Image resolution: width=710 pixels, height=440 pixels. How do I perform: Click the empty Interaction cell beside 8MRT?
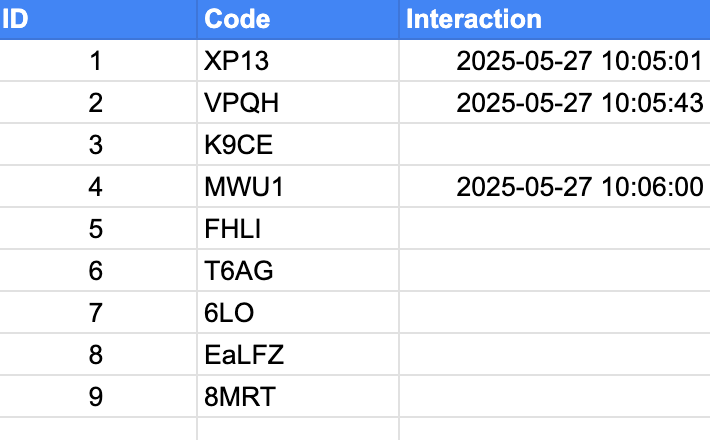pyautogui.click(x=555, y=396)
